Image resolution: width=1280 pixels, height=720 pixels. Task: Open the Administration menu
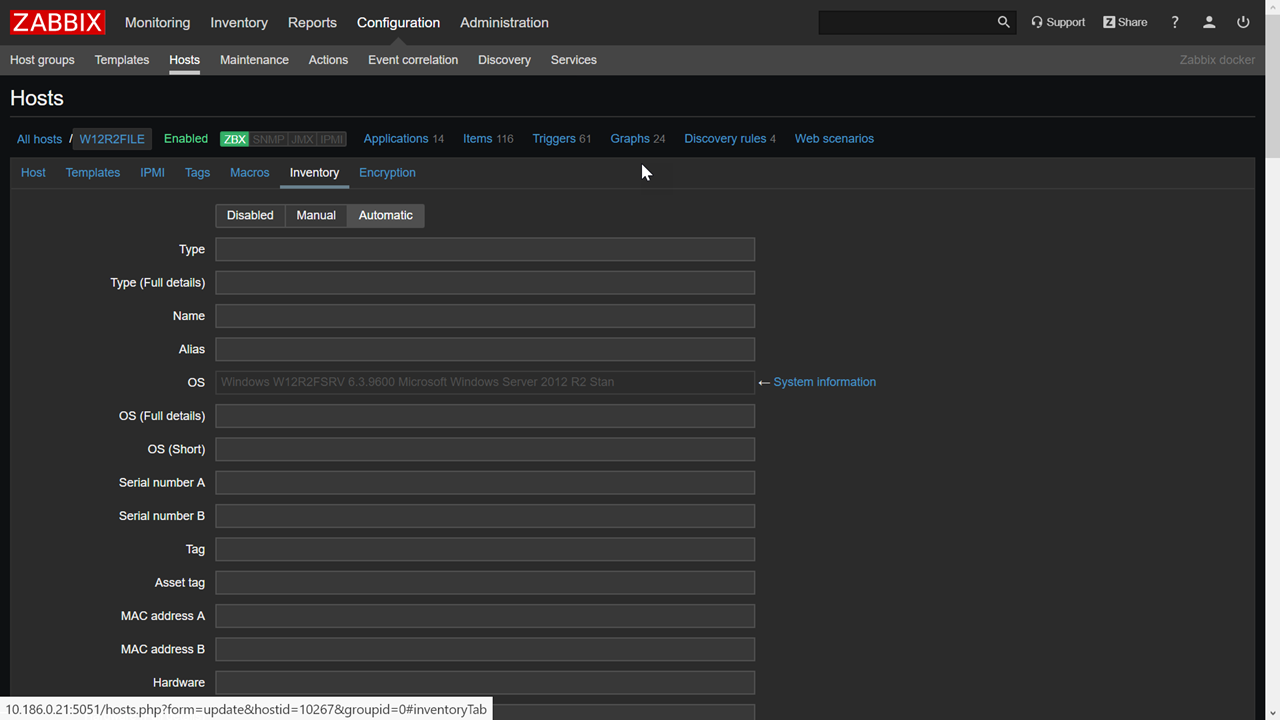pos(504,22)
